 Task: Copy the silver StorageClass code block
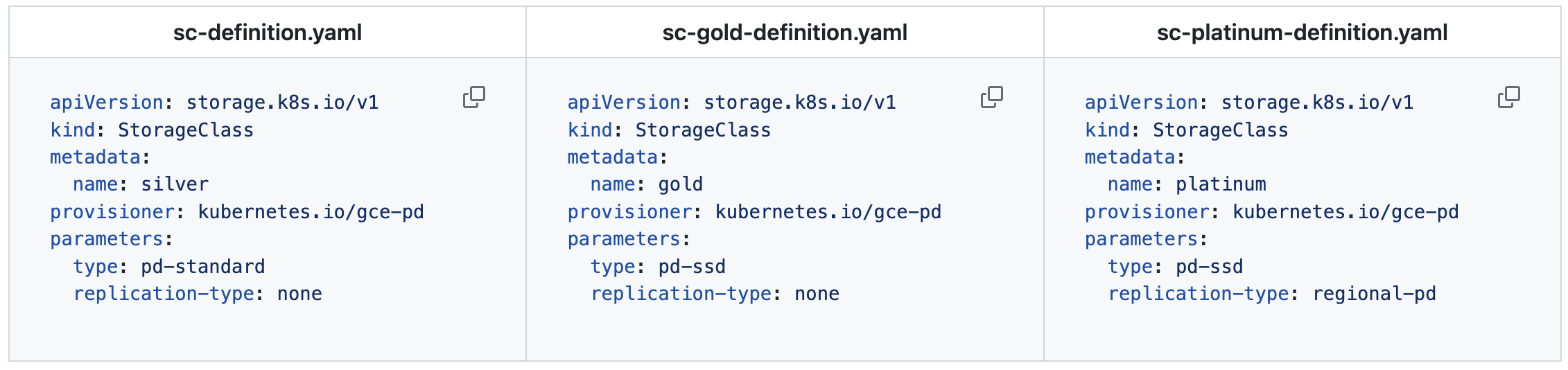click(474, 97)
